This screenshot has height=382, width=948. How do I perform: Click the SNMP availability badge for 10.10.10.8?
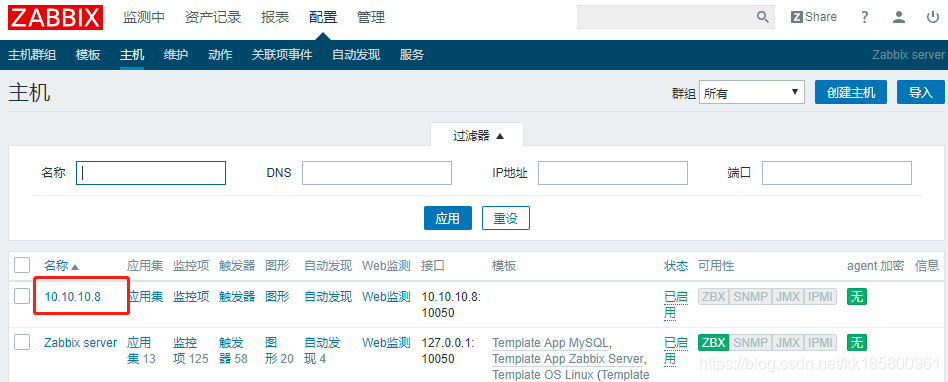pyautogui.click(x=750, y=297)
